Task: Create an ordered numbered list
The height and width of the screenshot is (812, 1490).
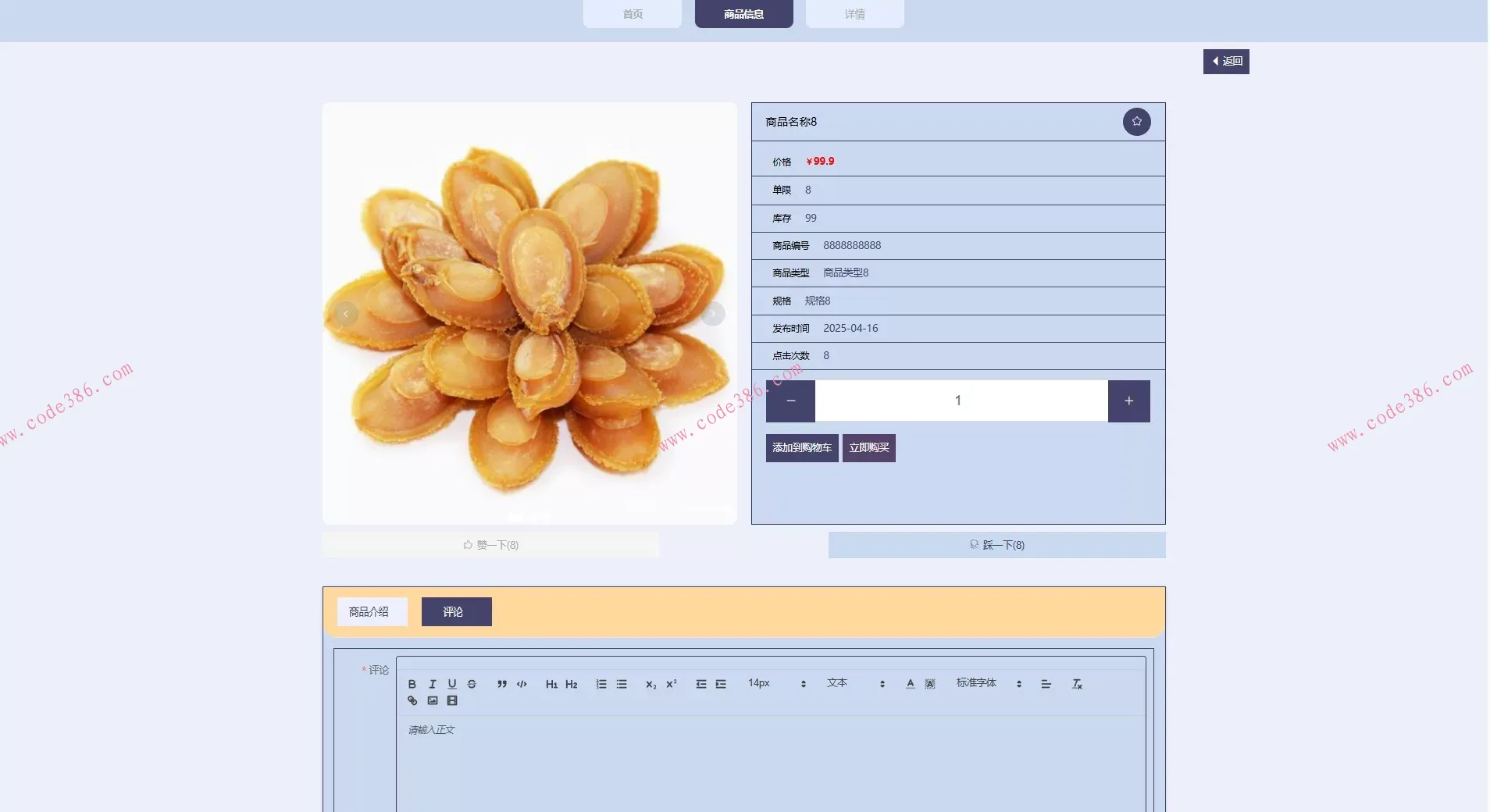Action: [x=601, y=684]
